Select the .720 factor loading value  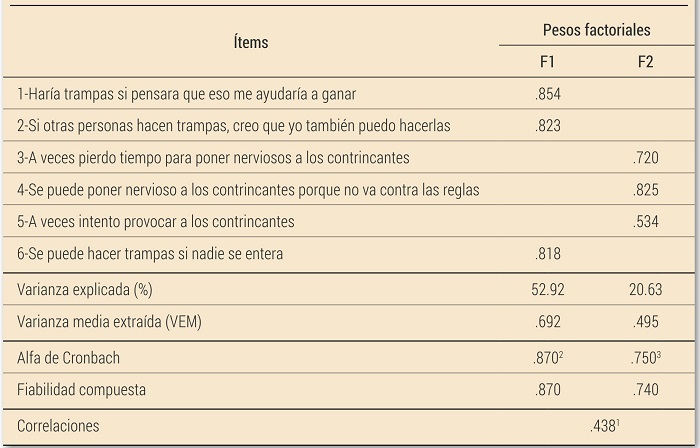tap(646, 158)
